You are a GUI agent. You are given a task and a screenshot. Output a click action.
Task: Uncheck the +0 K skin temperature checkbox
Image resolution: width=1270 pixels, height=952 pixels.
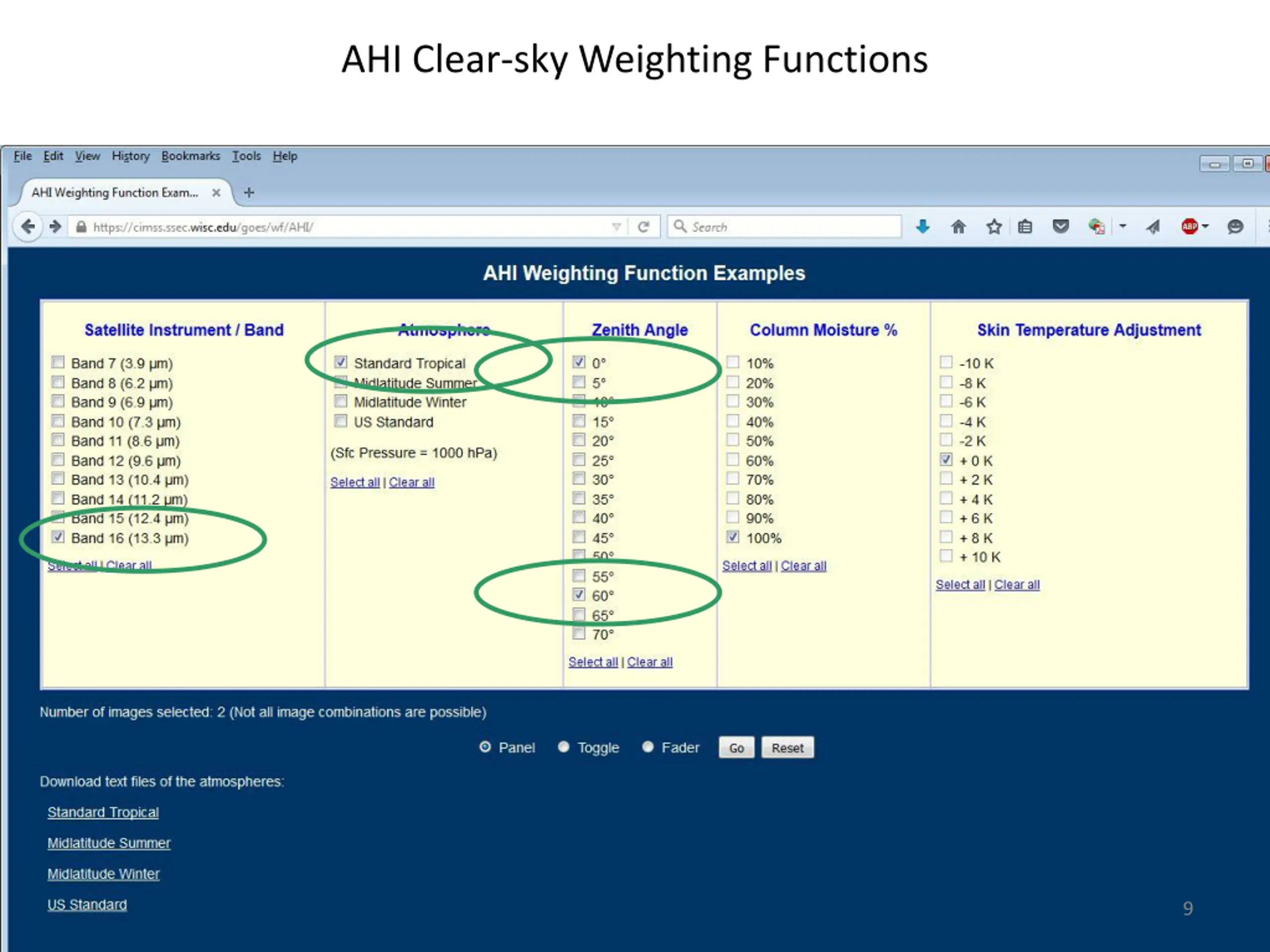tap(946, 460)
